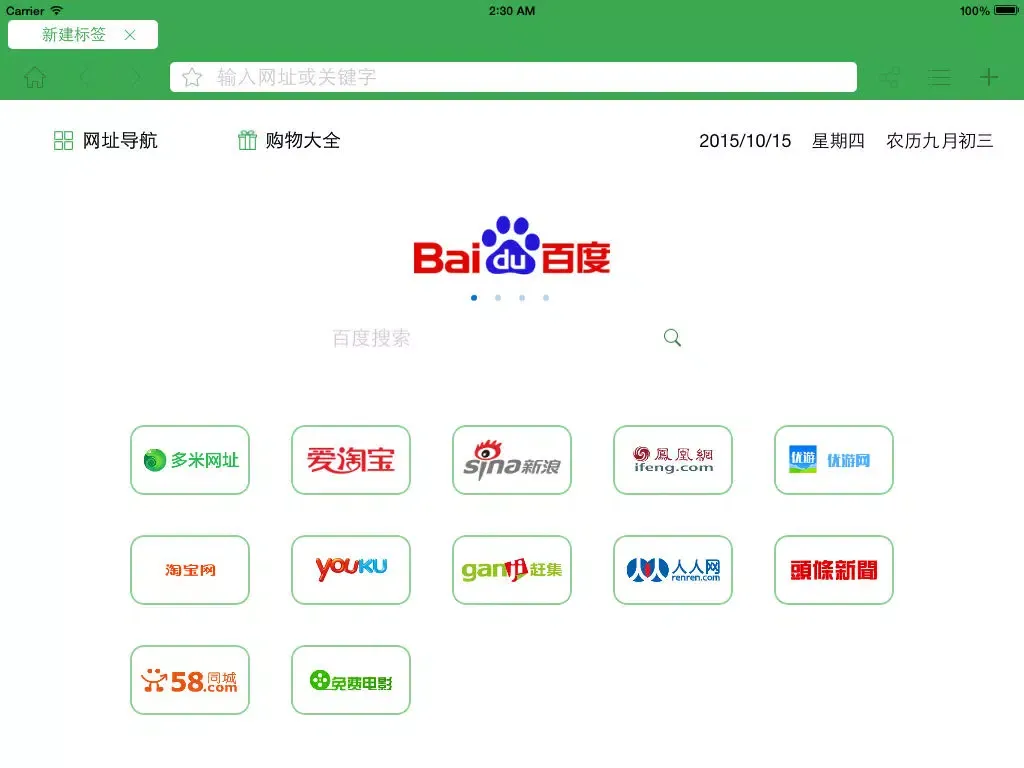
Task: Go back with the left arrow
Action: tap(84, 78)
